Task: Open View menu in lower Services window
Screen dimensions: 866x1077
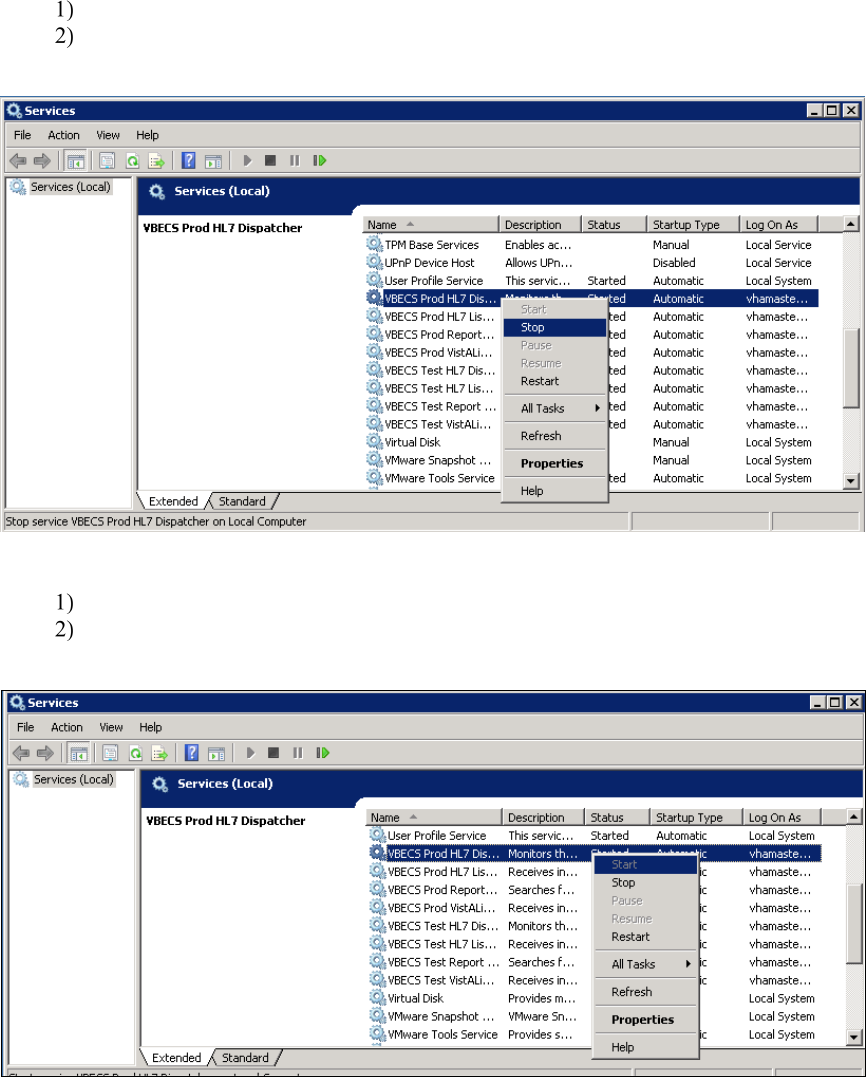Action: pos(111,727)
